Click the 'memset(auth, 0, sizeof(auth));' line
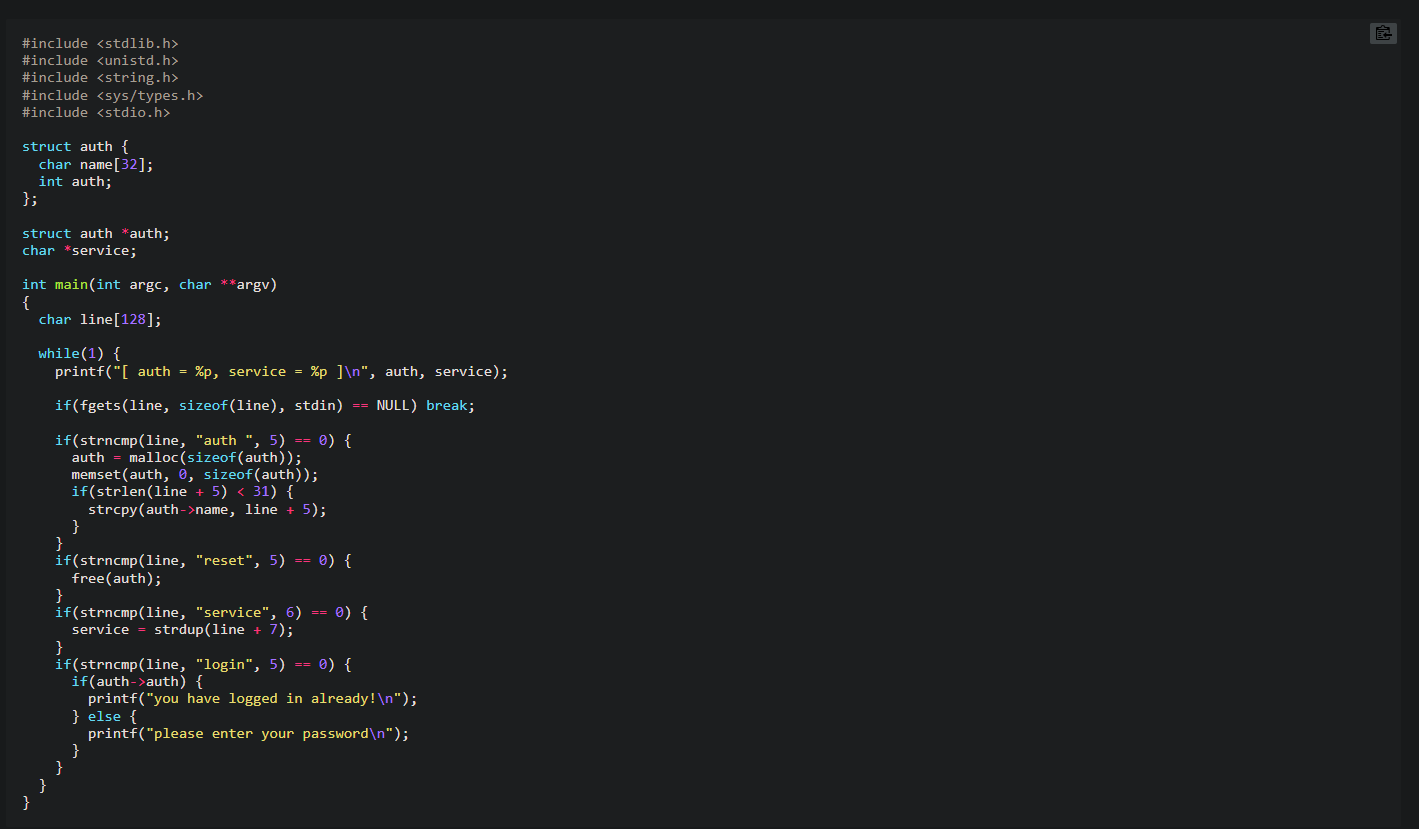 (195, 475)
